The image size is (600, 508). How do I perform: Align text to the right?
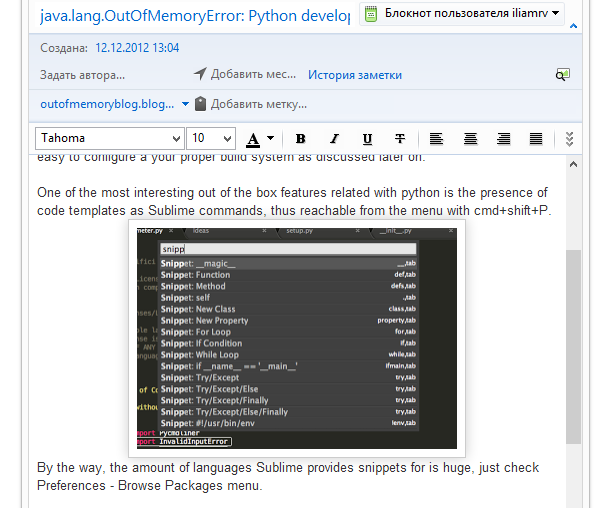[x=504, y=138]
